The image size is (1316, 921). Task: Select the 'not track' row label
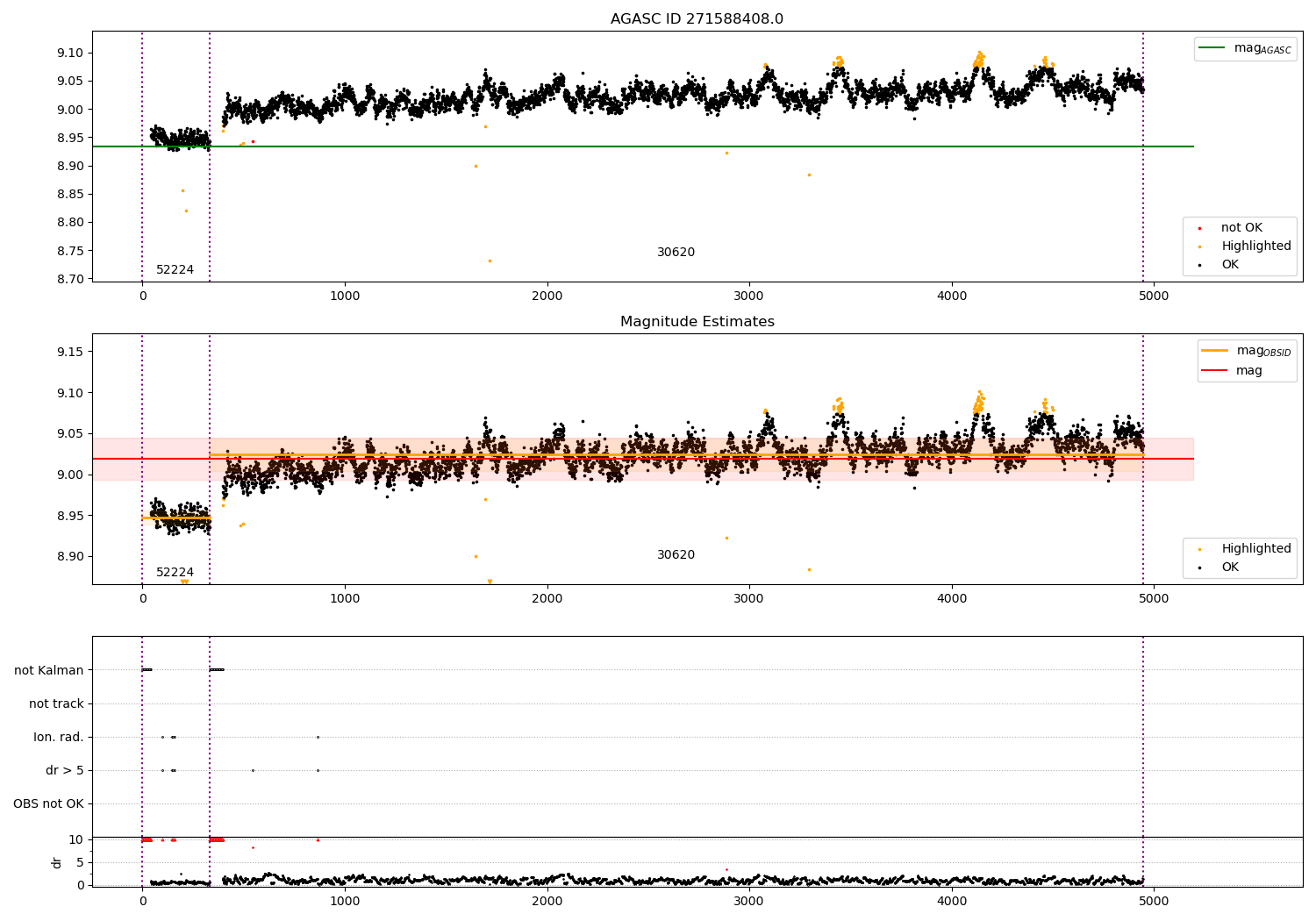56,703
